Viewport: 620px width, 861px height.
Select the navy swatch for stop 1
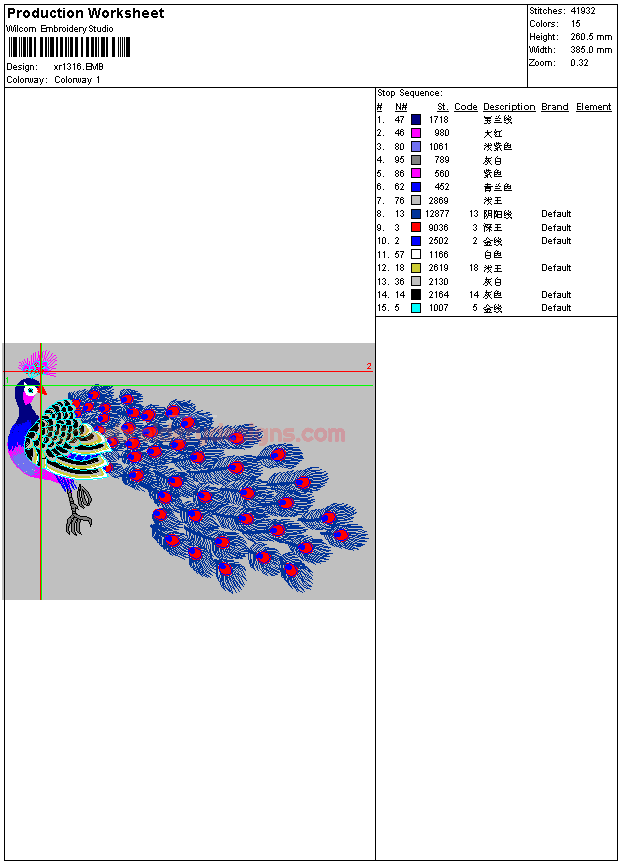(416, 120)
